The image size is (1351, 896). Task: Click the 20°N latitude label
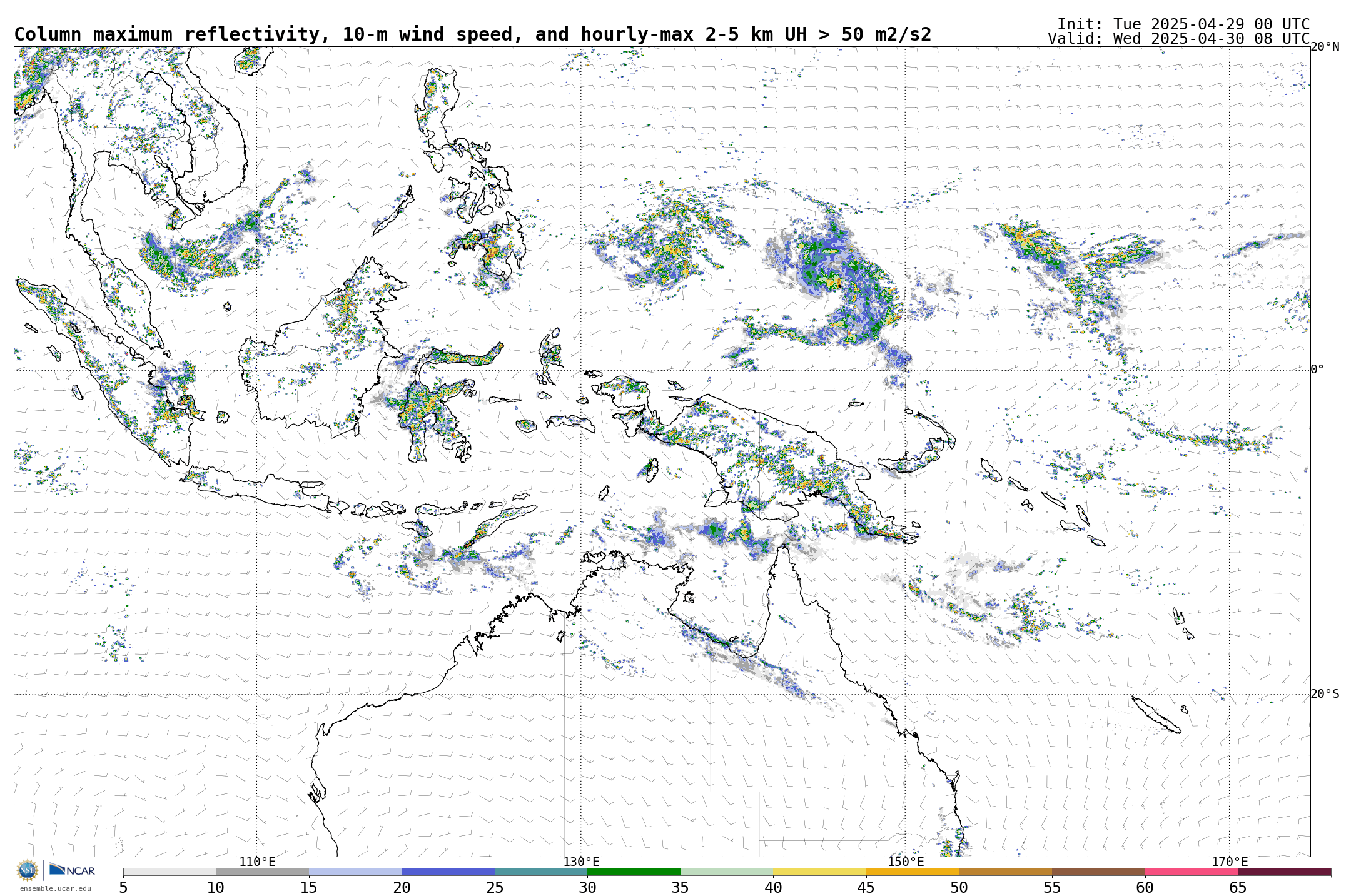pyautogui.click(x=1325, y=47)
